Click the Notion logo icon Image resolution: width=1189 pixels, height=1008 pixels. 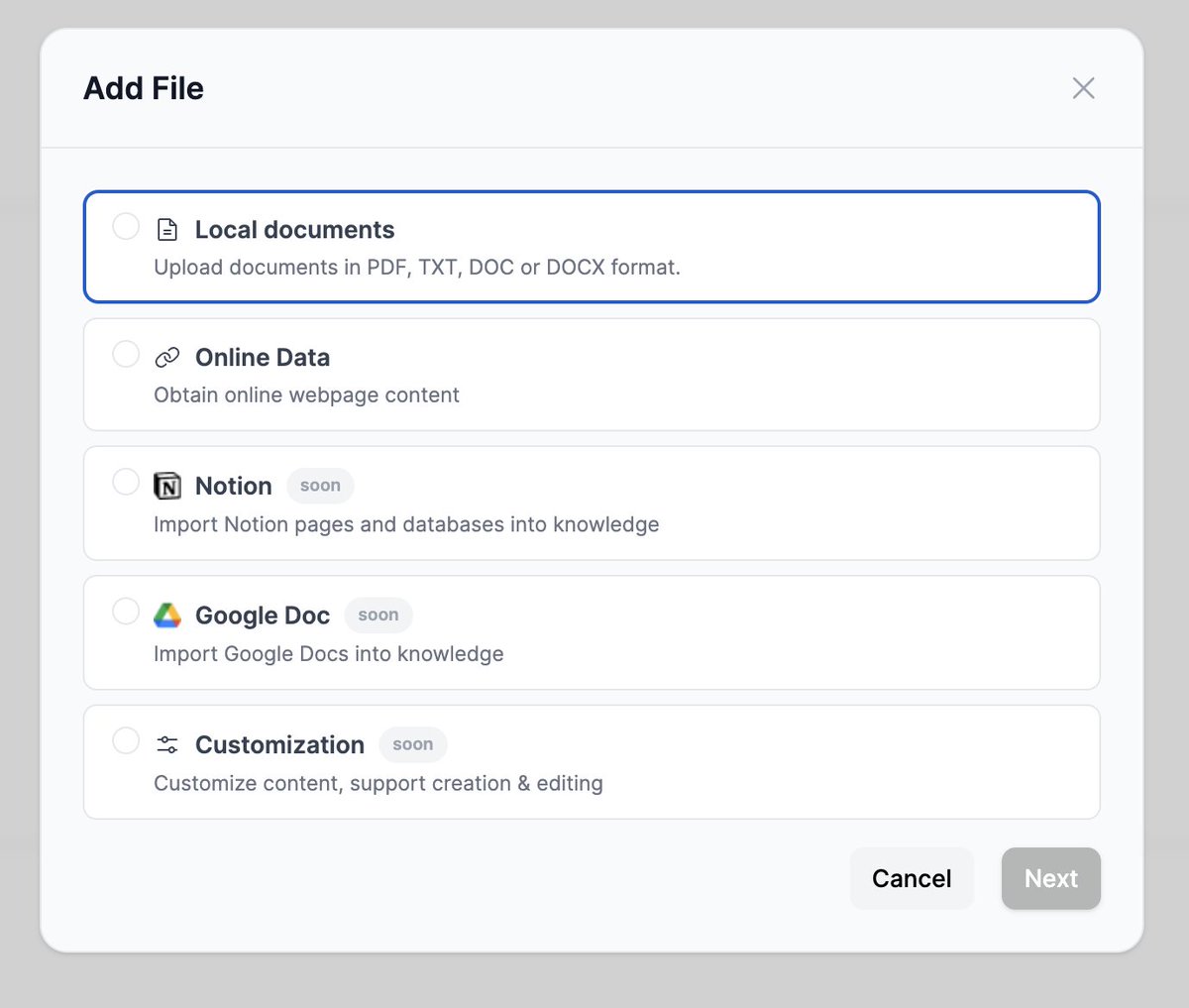click(167, 486)
